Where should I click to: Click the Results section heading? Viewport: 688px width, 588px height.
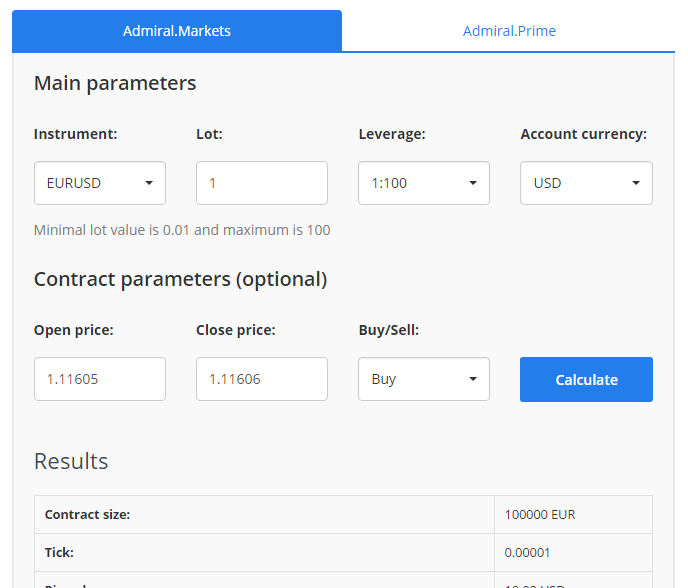71,461
